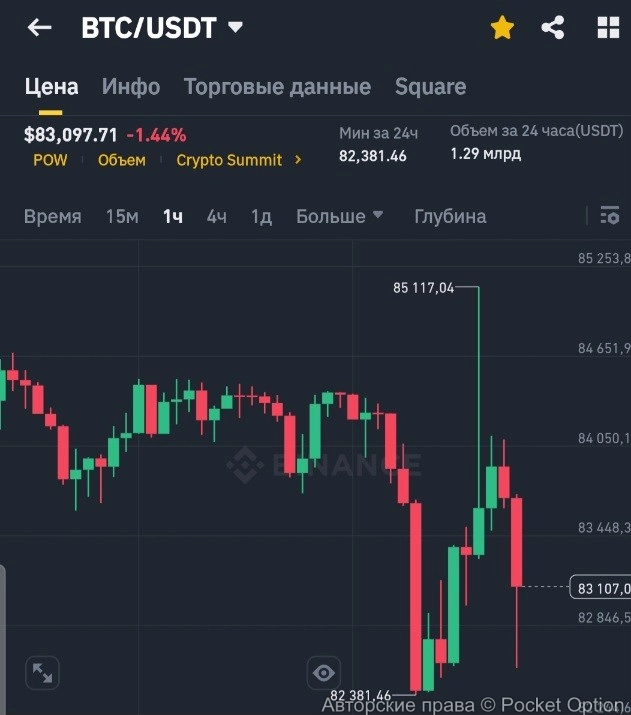This screenshot has height=715, width=631.
Task: Tap the share icon
Action: [x=553, y=28]
